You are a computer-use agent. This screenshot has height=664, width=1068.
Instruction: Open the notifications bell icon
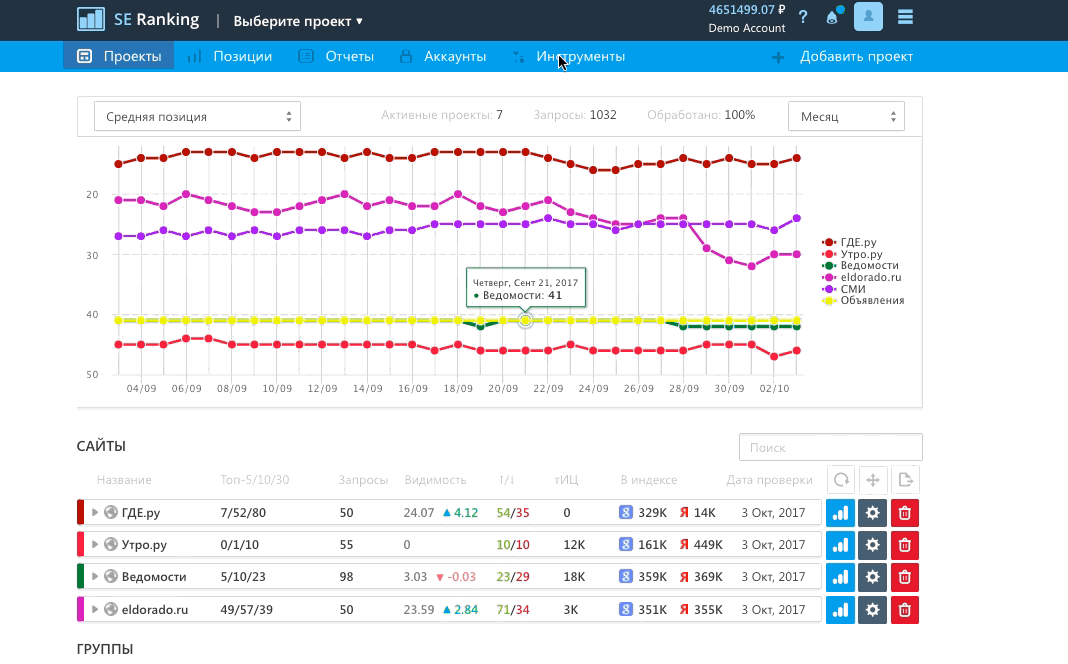click(x=833, y=16)
